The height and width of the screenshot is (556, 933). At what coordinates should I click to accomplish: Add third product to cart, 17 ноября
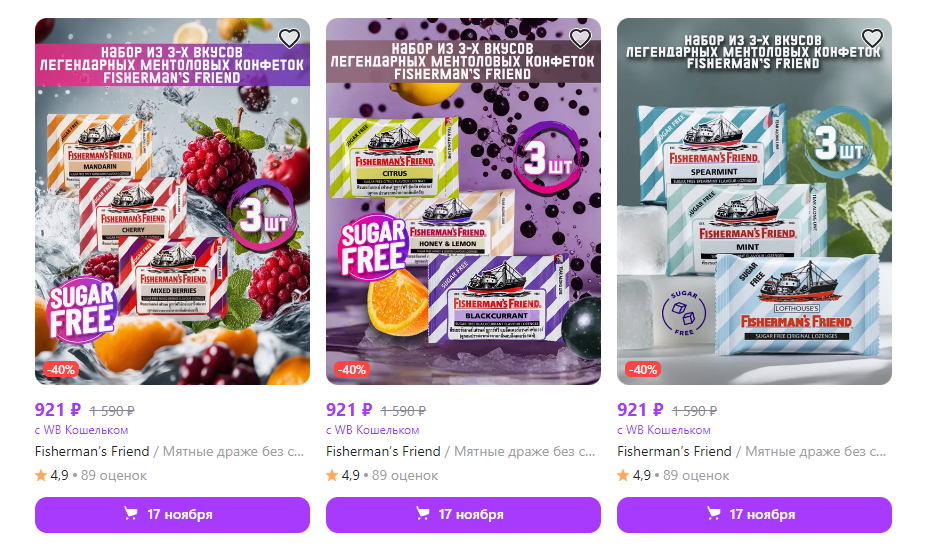pos(754,514)
